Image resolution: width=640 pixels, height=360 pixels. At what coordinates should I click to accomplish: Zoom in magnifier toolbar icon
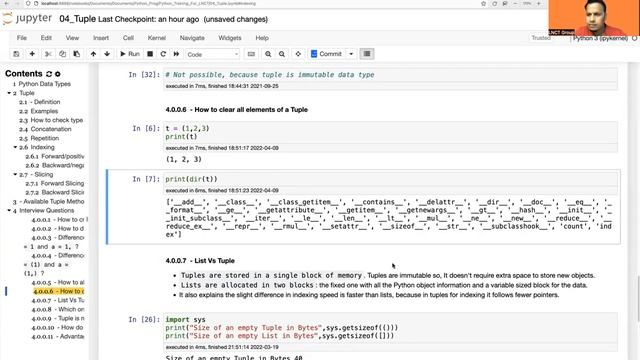click(268, 54)
